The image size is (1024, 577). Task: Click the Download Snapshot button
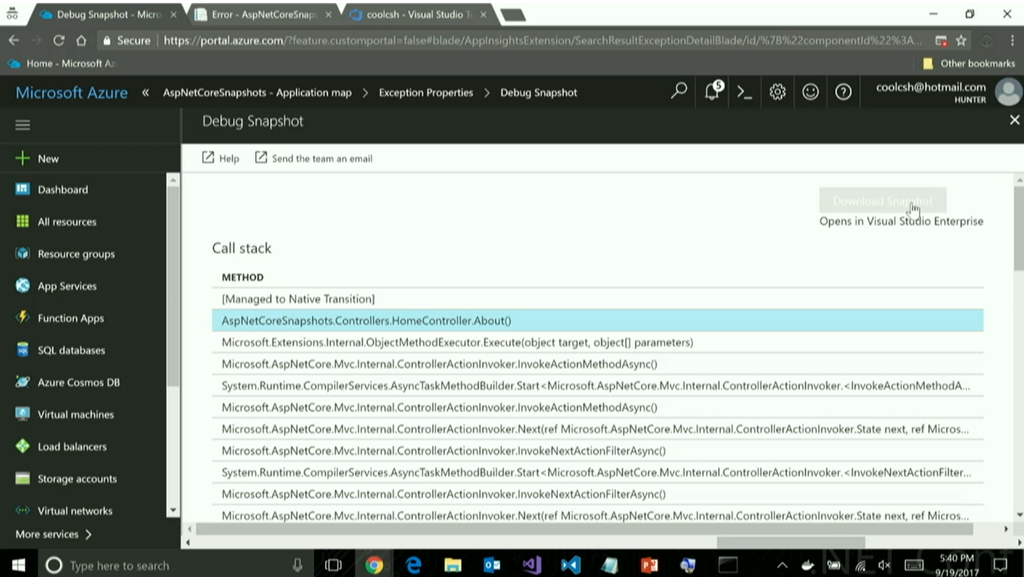882,200
